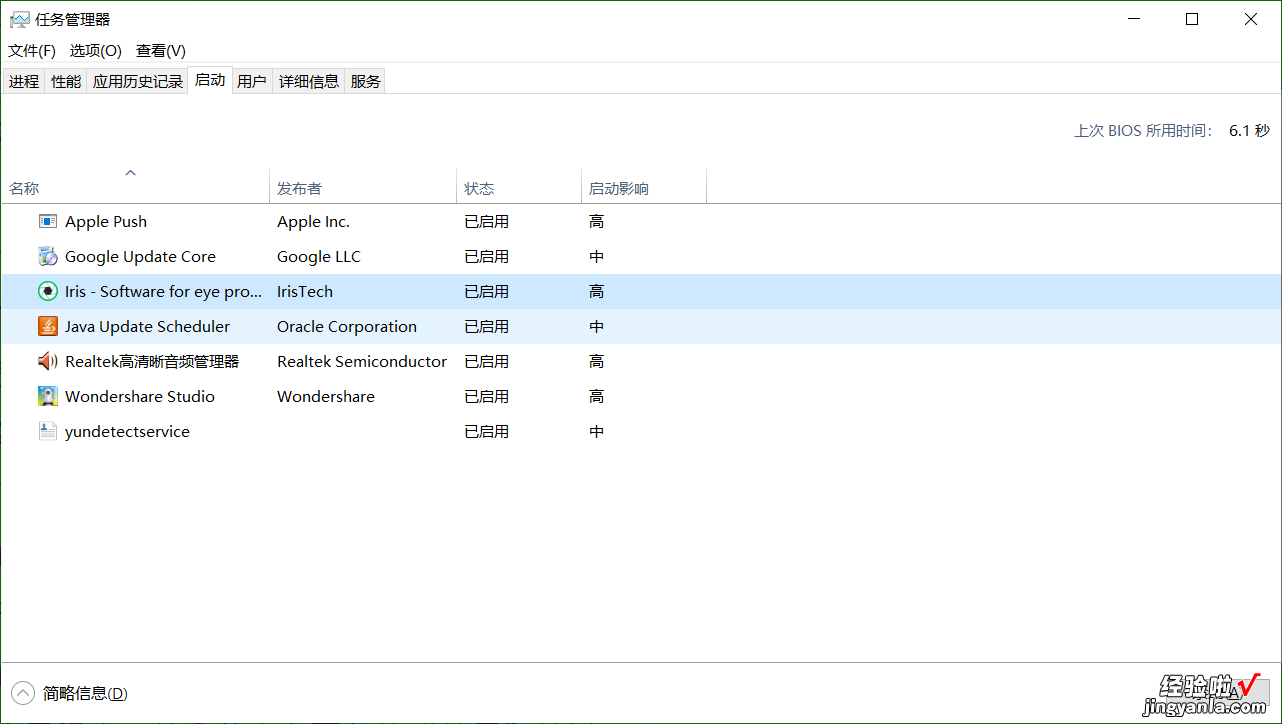Select the Java Update Scheduler entry name

[x=147, y=326]
